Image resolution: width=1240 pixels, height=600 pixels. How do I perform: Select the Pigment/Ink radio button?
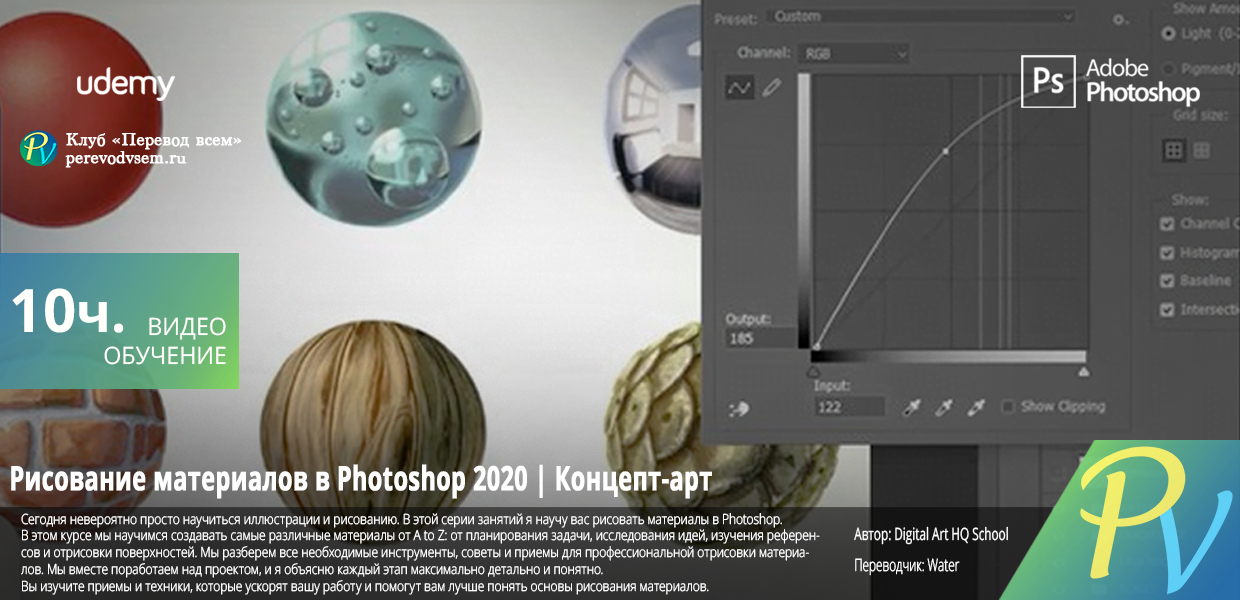[1168, 68]
